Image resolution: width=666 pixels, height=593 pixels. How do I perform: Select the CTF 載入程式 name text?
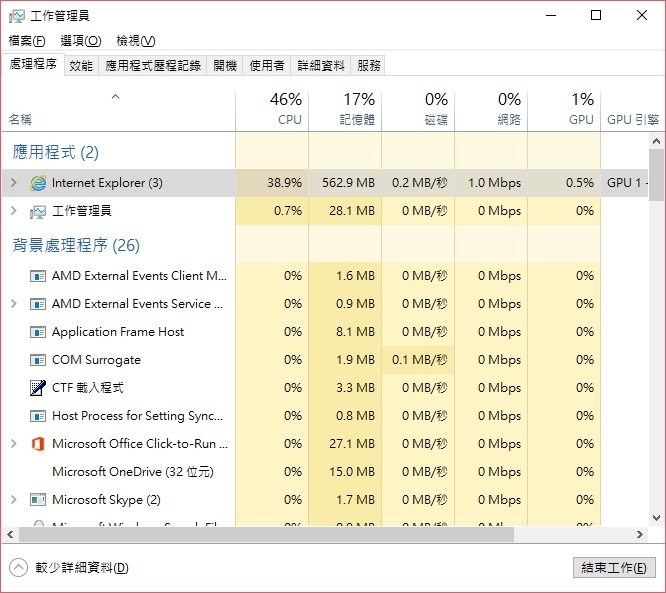pyautogui.click(x=88, y=388)
